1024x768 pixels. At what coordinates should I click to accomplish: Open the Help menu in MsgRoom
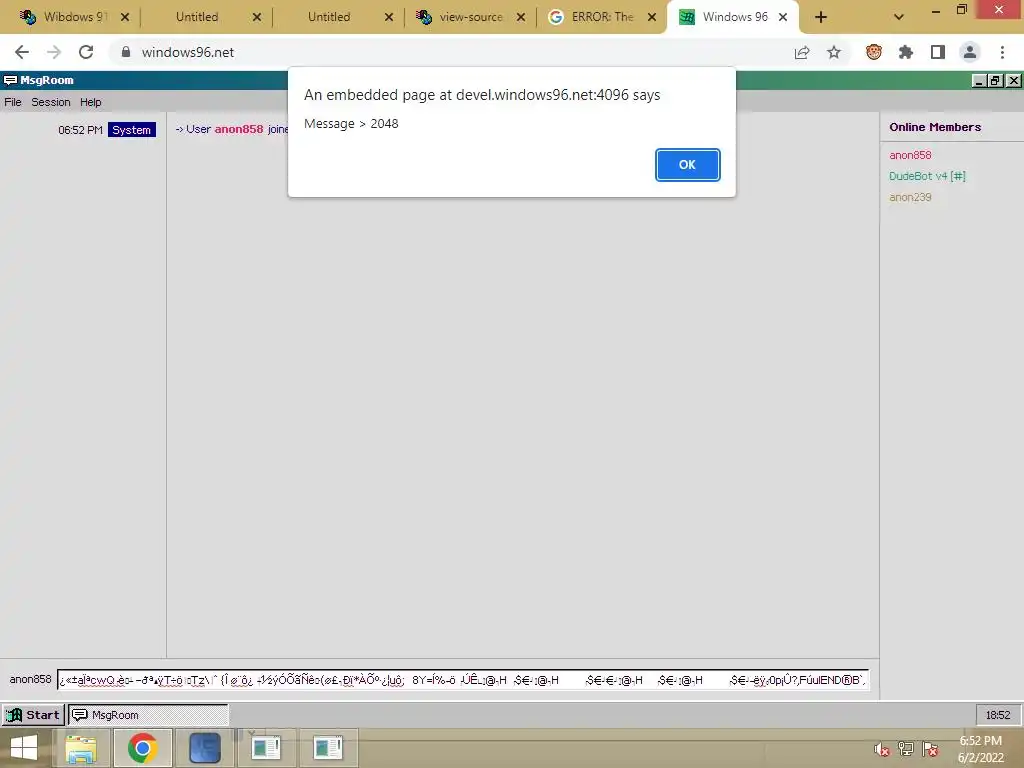91,102
